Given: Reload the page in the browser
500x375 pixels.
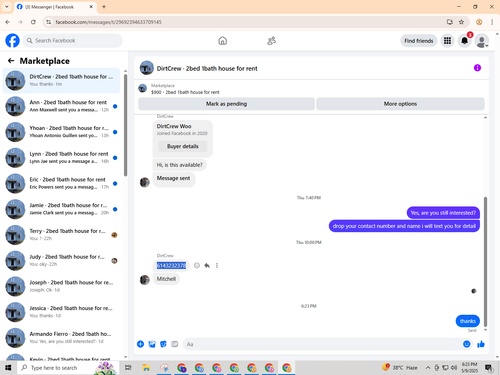Looking at the screenshot, I should point(33,22).
